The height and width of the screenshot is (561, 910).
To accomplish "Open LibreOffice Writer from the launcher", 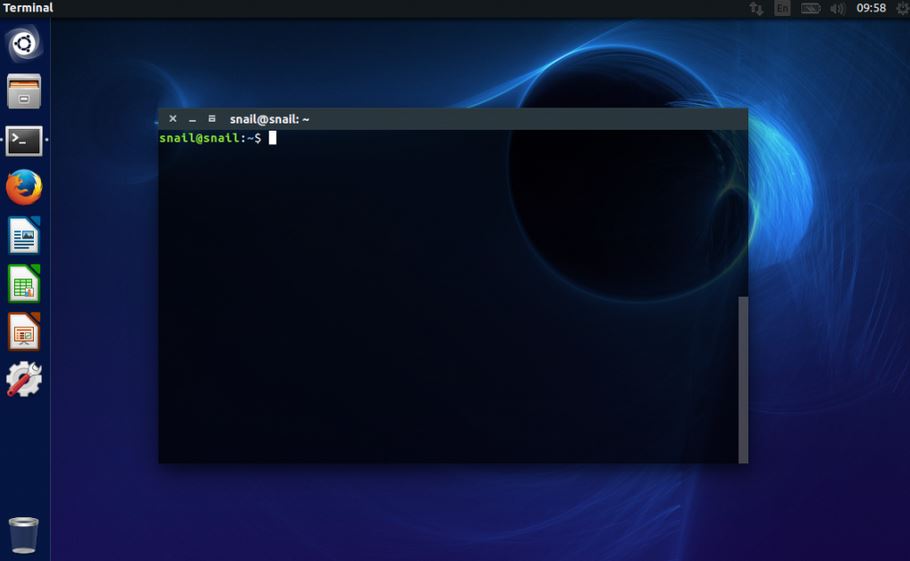I will (x=24, y=236).
